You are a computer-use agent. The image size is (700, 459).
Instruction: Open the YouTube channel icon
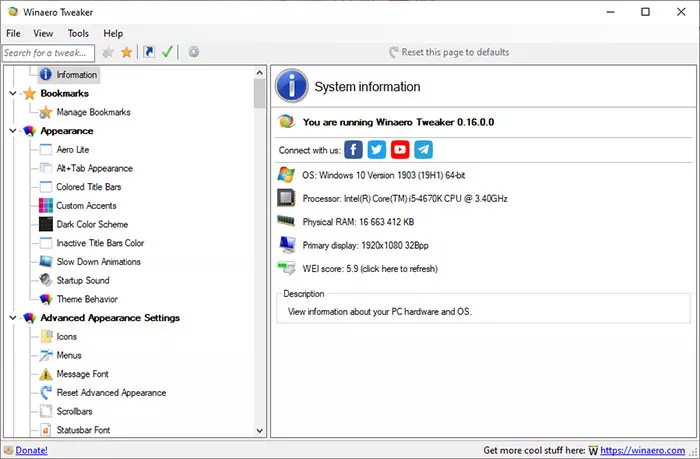(x=400, y=150)
